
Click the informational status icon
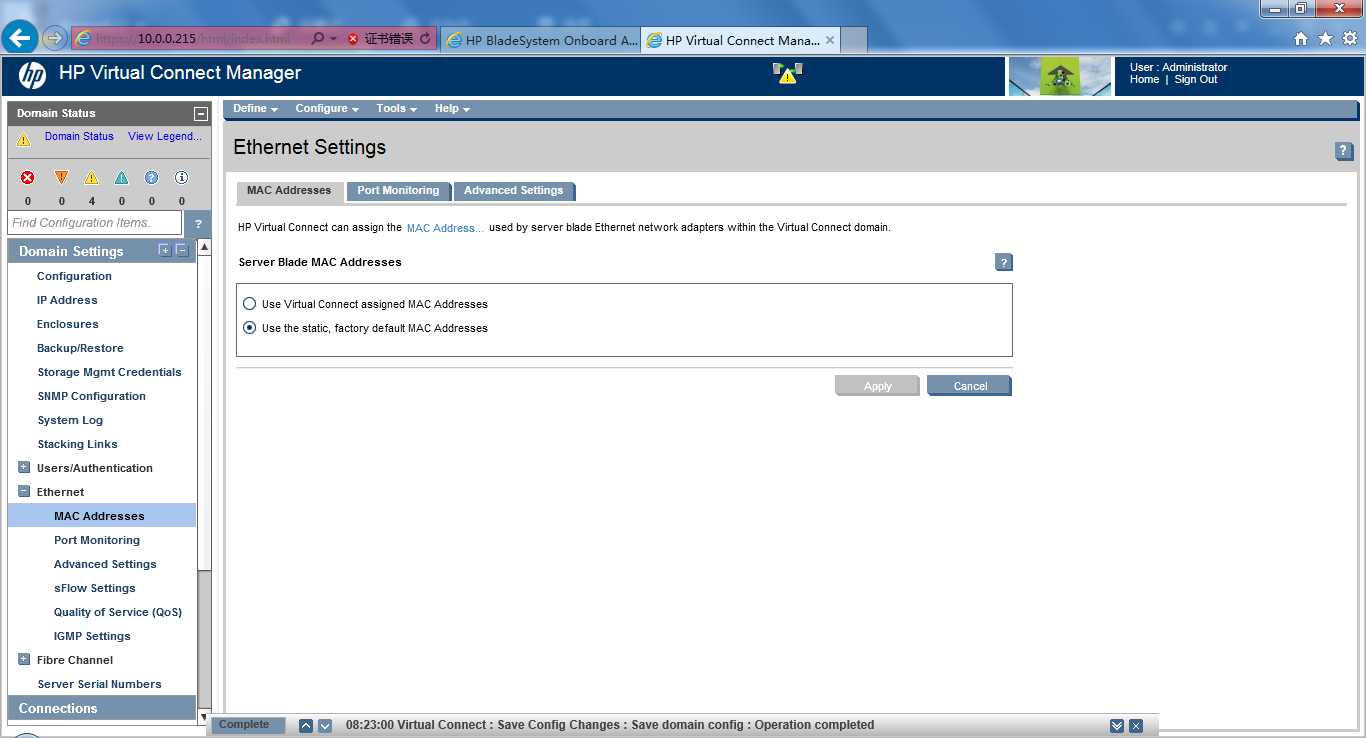pos(181,177)
